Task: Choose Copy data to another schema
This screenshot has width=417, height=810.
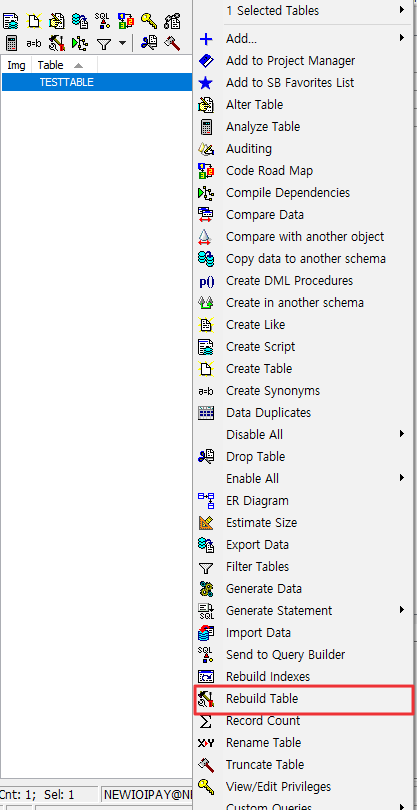Action: point(303,259)
